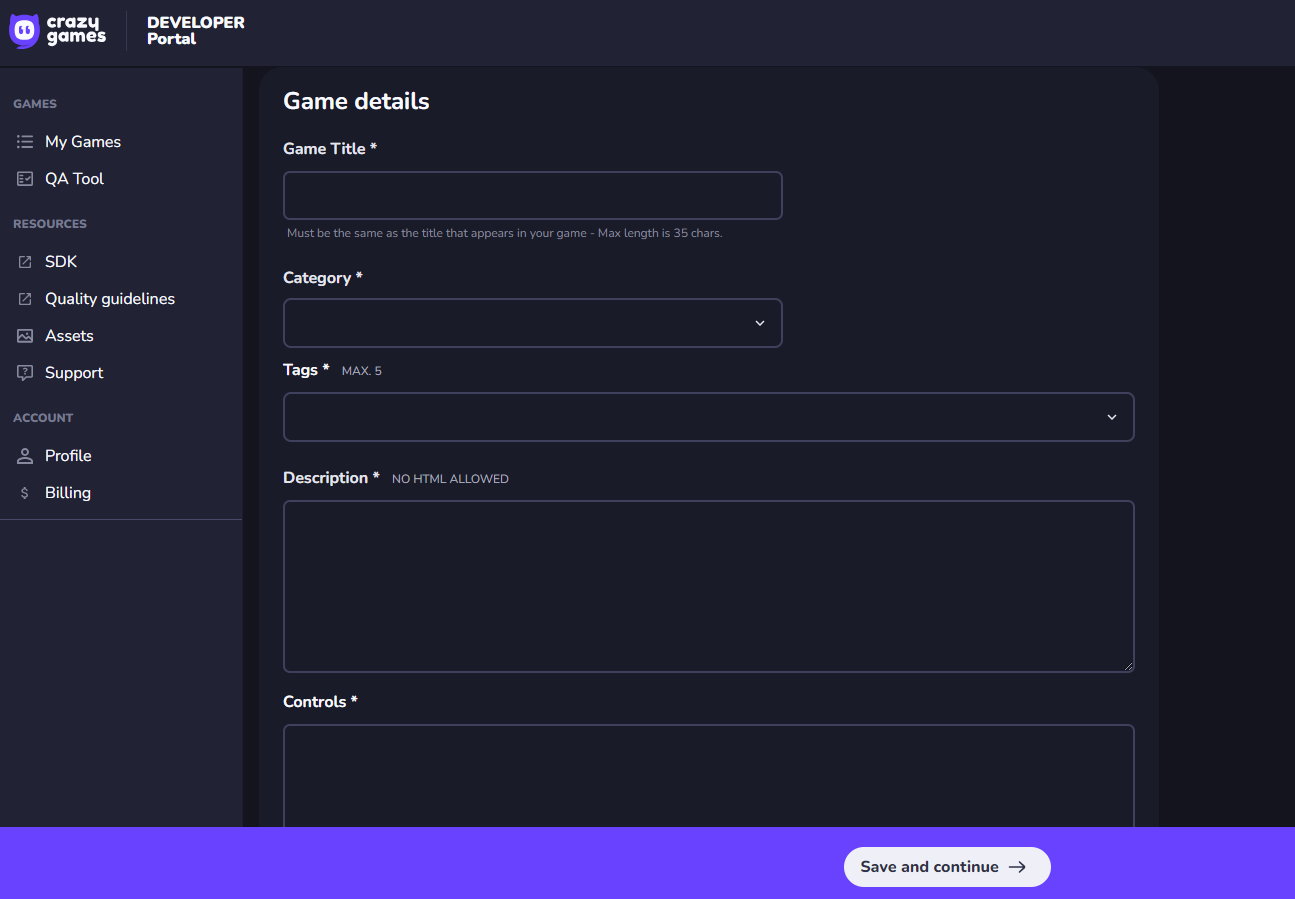Image resolution: width=1295 pixels, height=899 pixels.
Task: Click the SDK external link icon
Action: point(25,262)
